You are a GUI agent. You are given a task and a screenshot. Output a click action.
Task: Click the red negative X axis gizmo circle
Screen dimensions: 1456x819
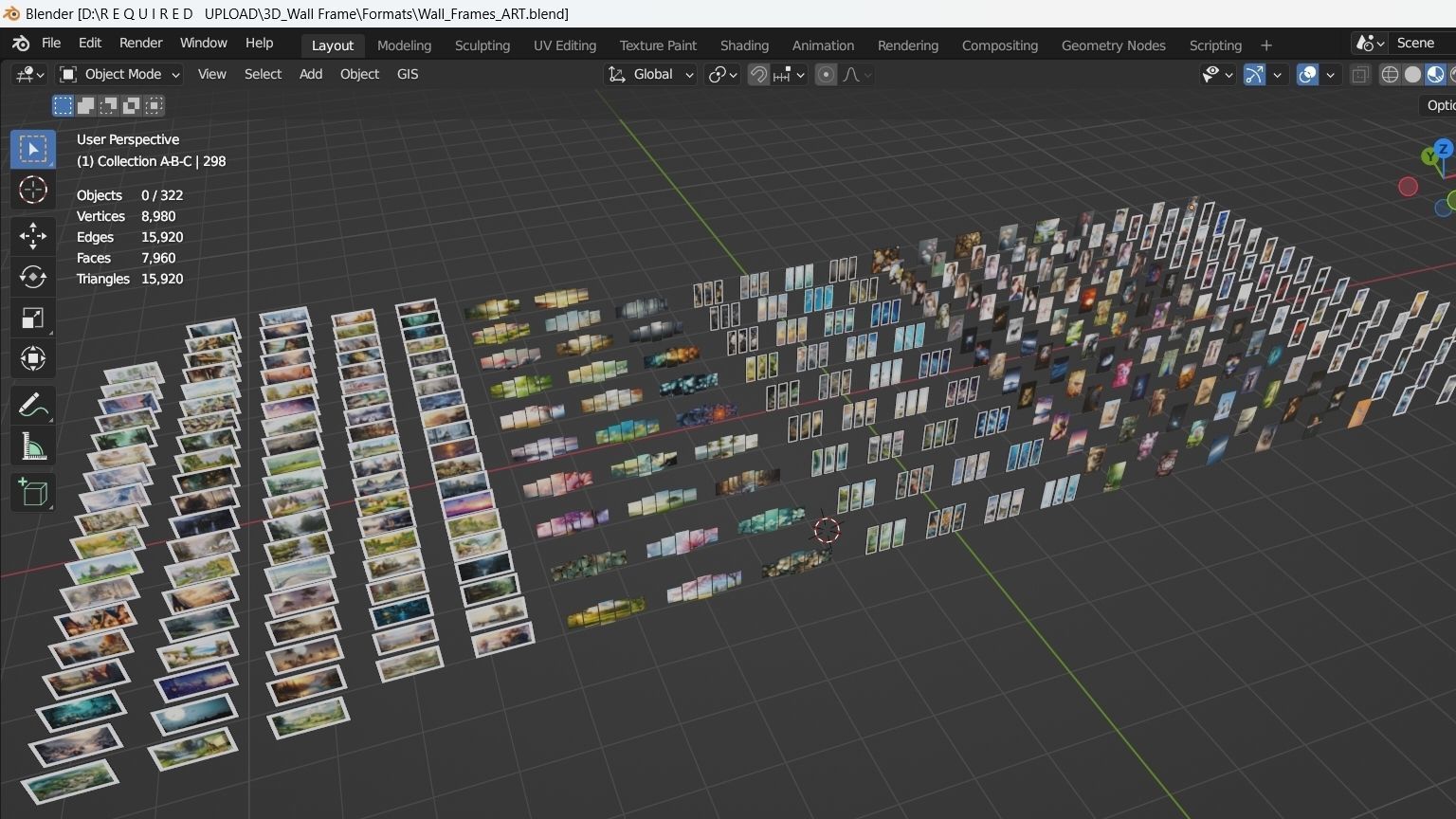coord(1408,187)
